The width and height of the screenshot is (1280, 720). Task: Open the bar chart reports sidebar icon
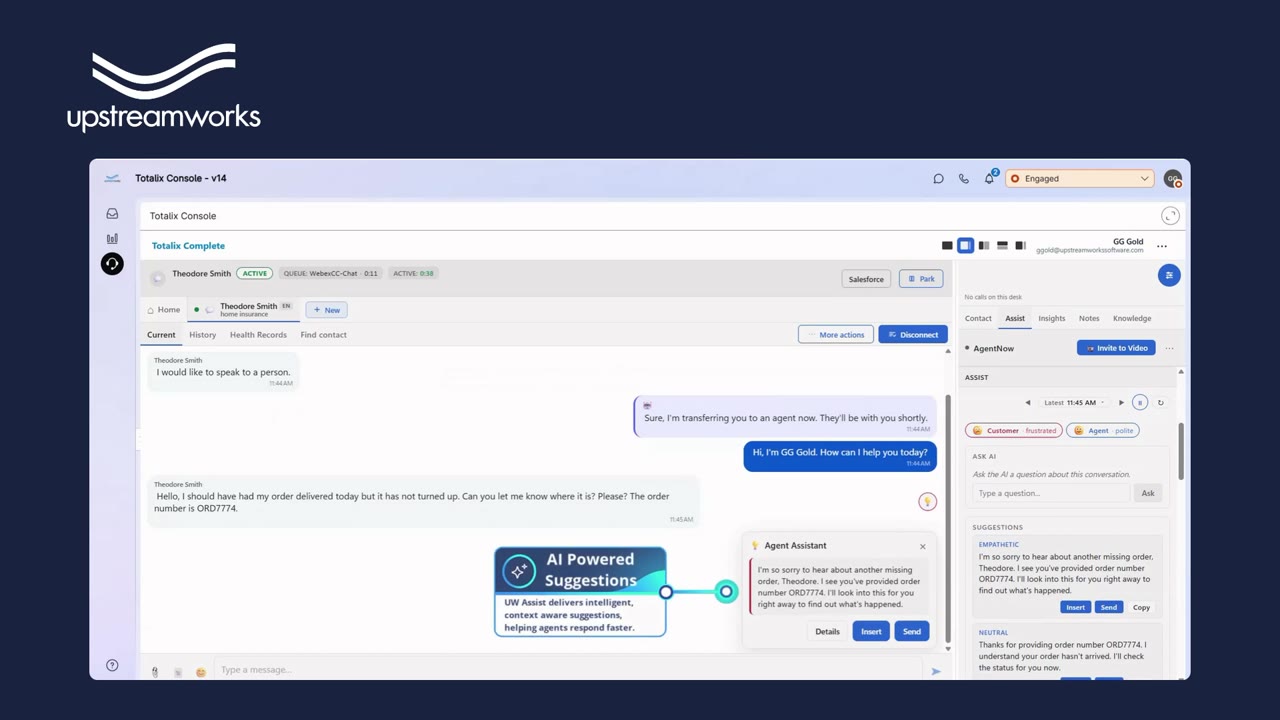point(112,238)
